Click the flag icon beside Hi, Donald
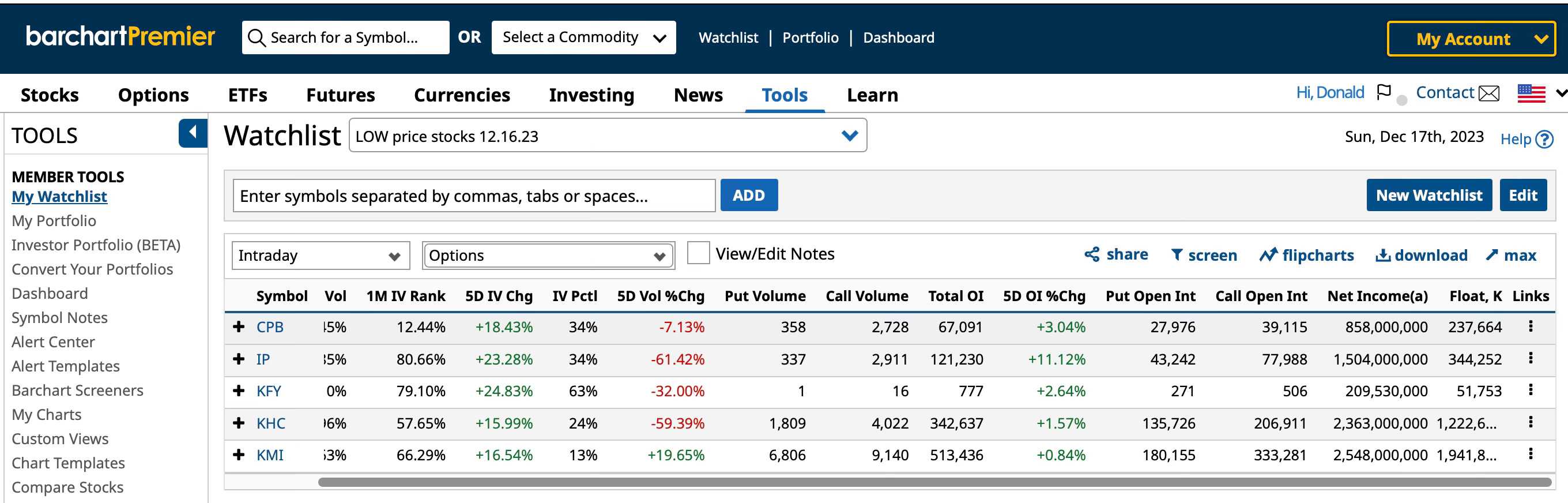 [1384, 92]
